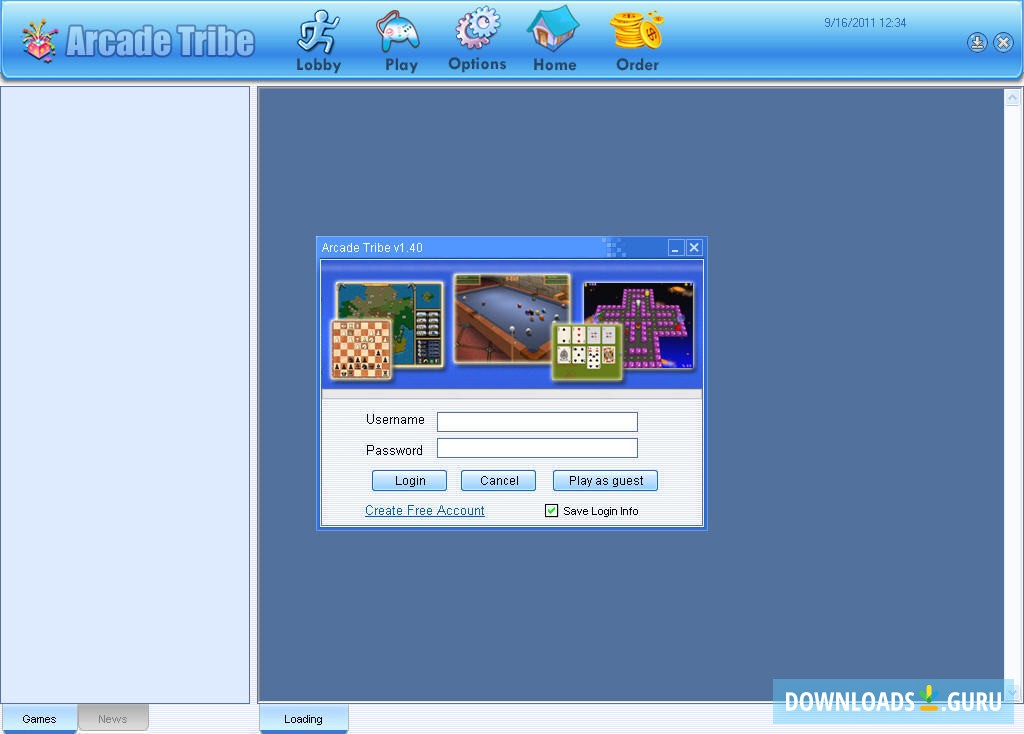Focus the Password input field
The height and width of the screenshot is (734, 1024).
pyautogui.click(x=537, y=448)
